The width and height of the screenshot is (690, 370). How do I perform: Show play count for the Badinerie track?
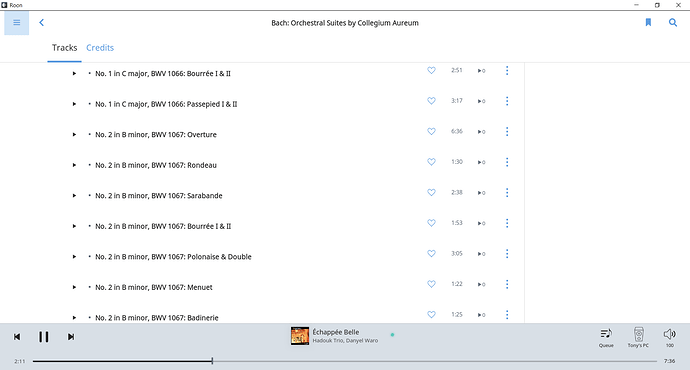[x=481, y=315]
